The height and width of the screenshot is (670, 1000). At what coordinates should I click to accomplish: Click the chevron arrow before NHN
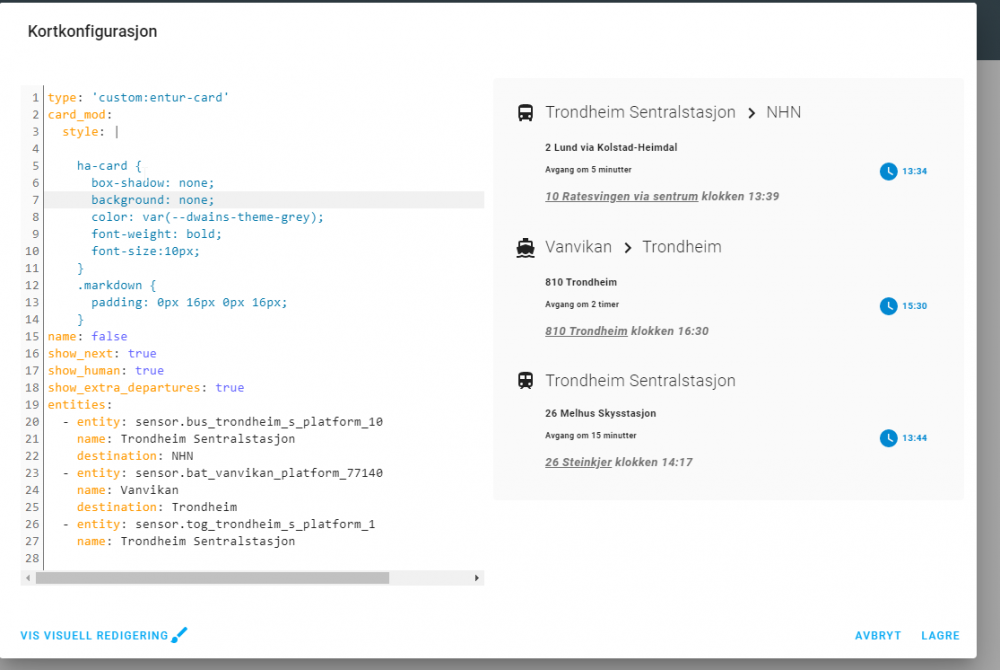[751, 113]
